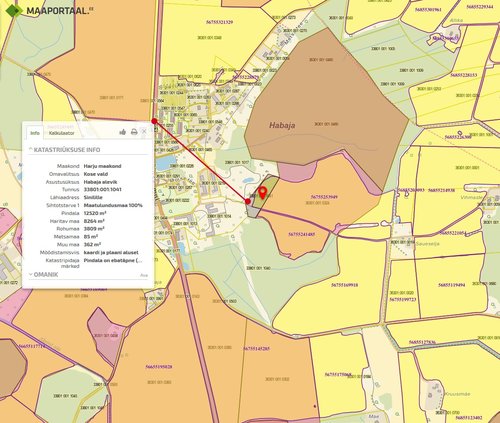Expand the Omanik section
The image size is (500, 423).
pyautogui.click(x=43, y=275)
